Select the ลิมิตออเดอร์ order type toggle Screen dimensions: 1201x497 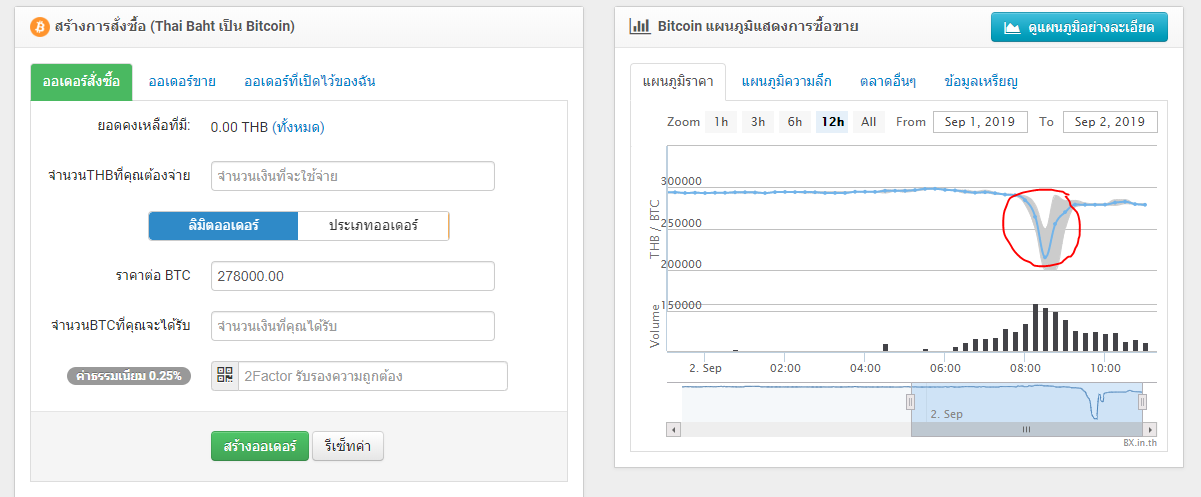pos(223,226)
